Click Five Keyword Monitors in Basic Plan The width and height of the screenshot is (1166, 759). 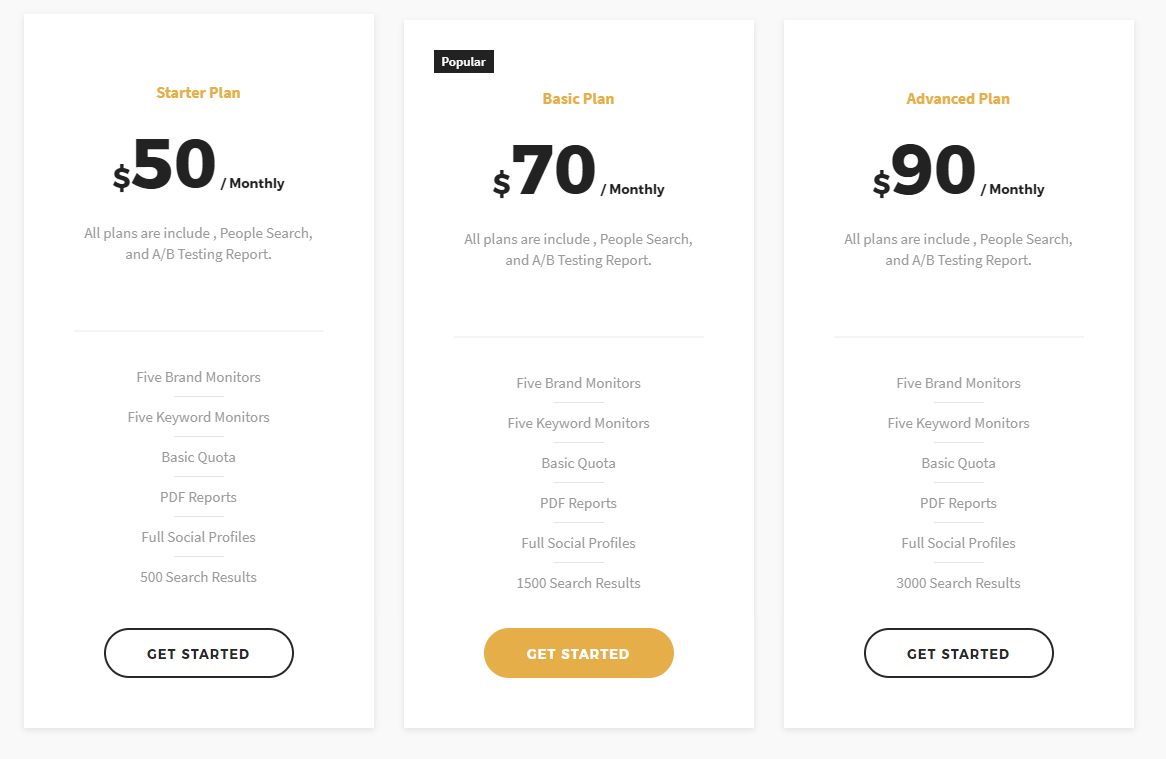[578, 423]
